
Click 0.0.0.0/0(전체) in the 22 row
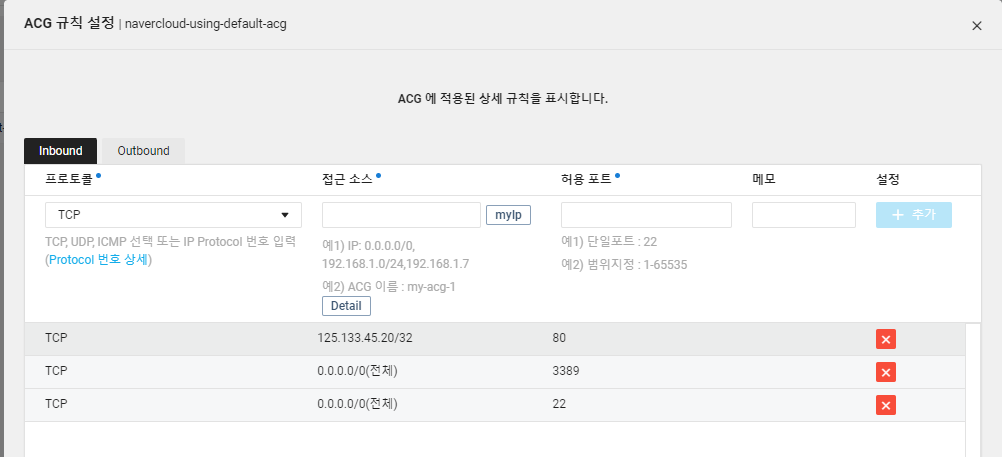point(357,404)
